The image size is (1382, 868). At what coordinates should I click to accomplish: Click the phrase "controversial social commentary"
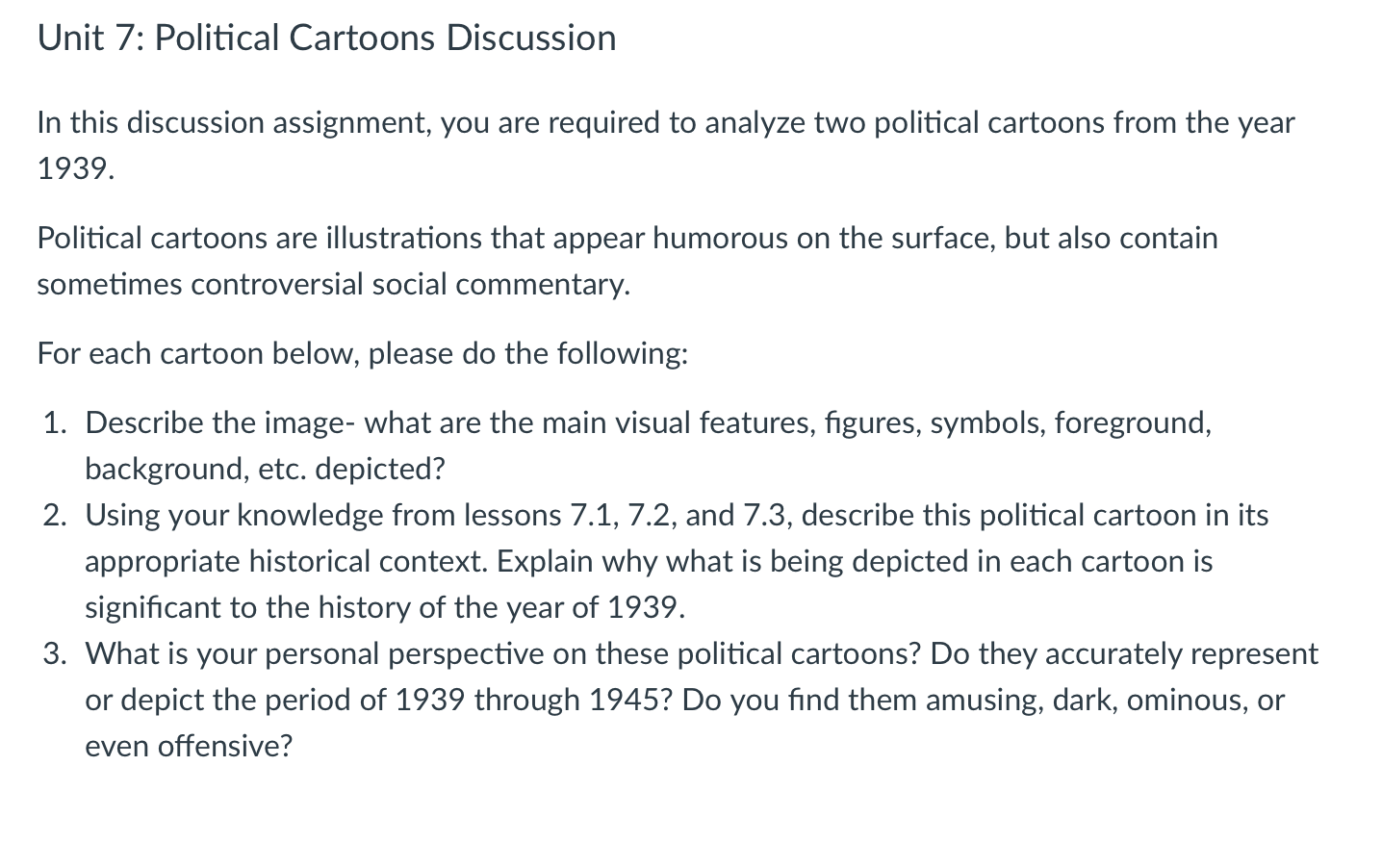pyautogui.click(x=410, y=285)
